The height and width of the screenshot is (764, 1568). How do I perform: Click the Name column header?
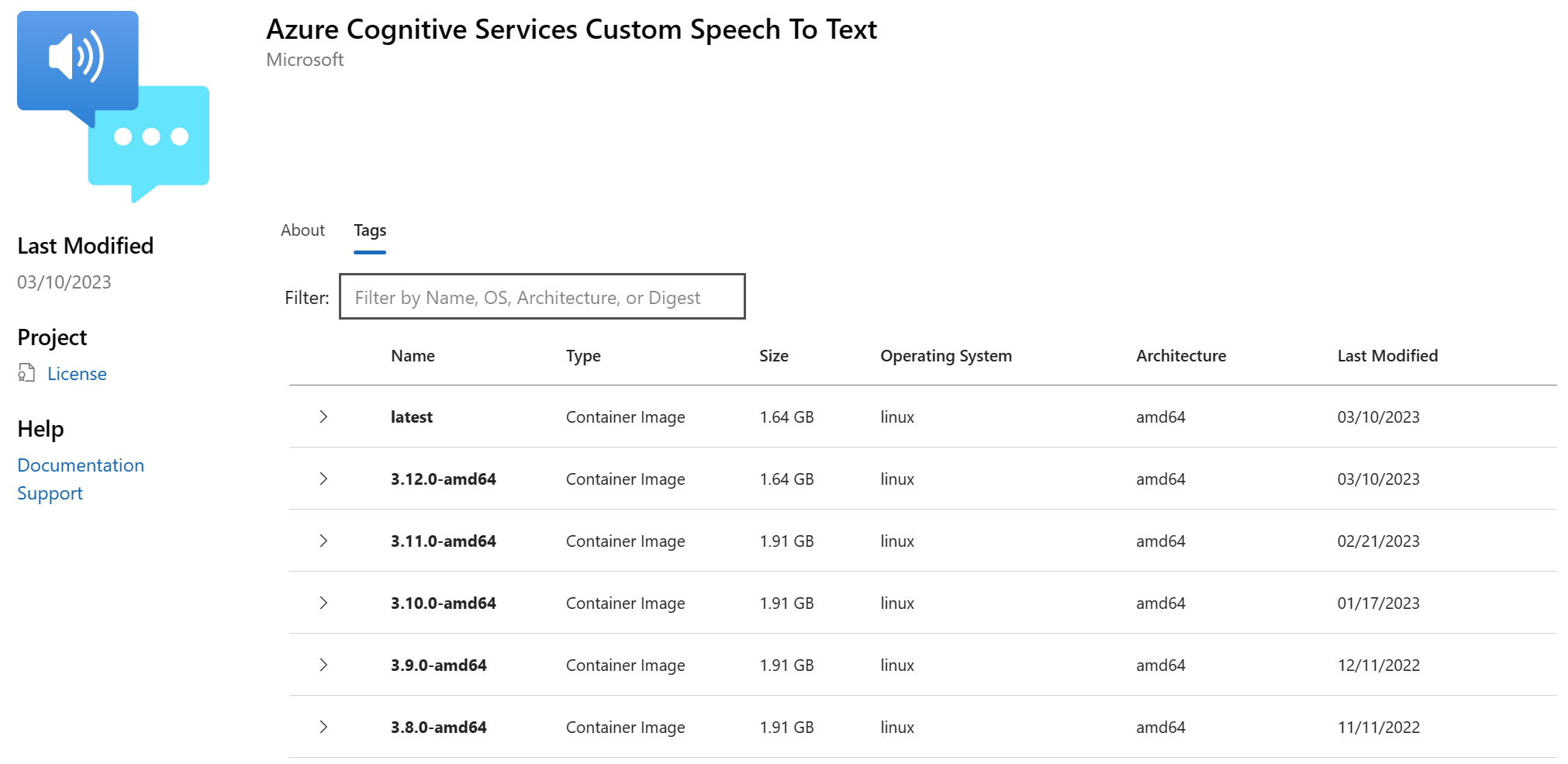tap(413, 355)
